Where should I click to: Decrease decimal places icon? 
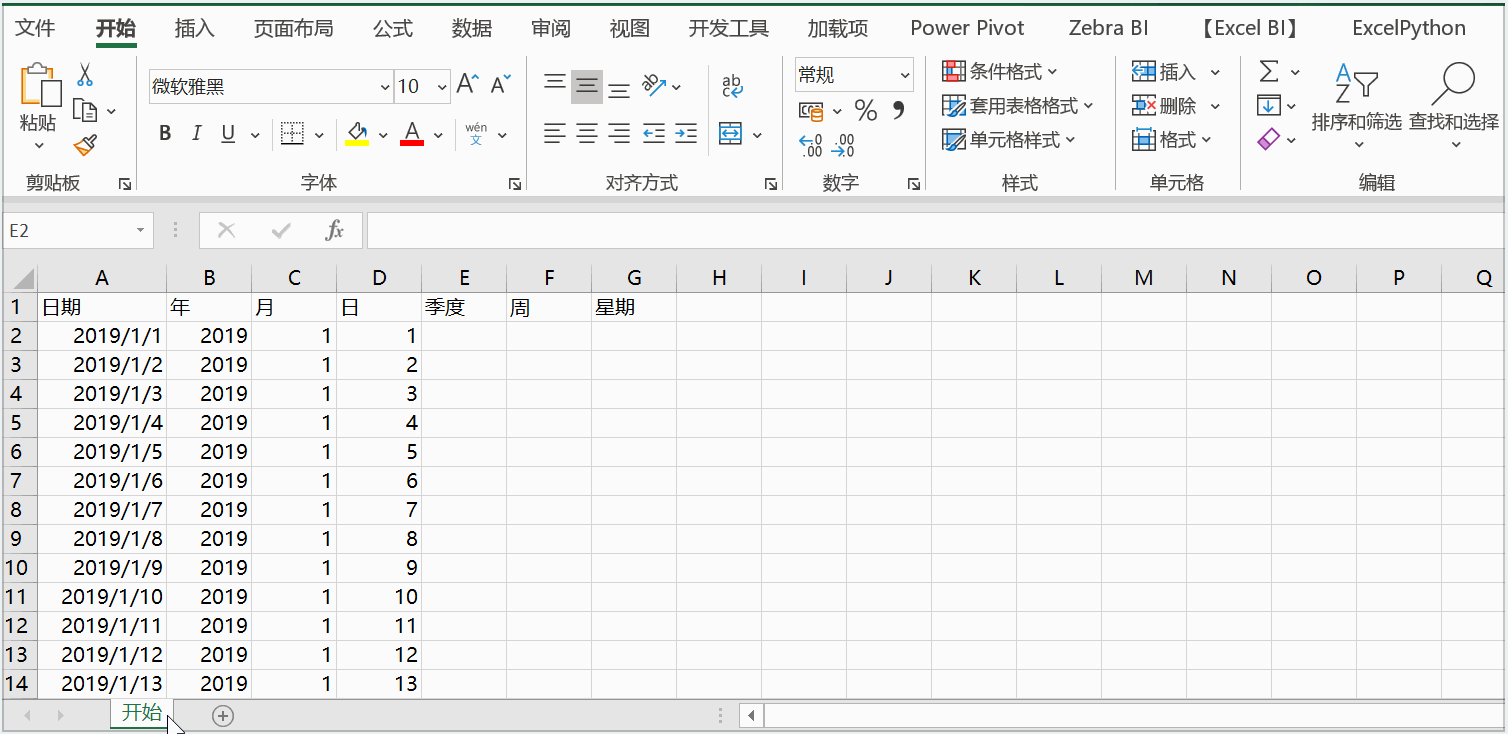click(843, 146)
